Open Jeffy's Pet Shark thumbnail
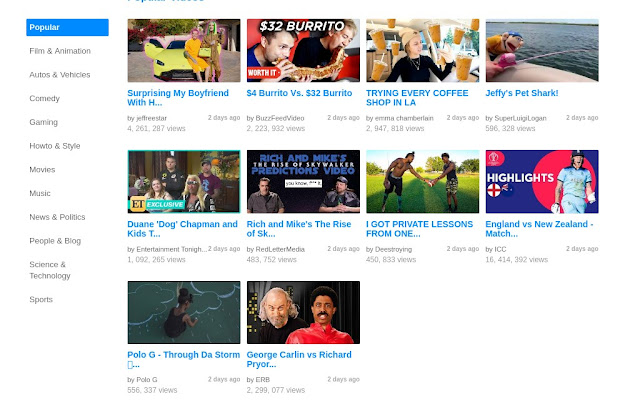Screen dimensions: 640x404 (542, 51)
